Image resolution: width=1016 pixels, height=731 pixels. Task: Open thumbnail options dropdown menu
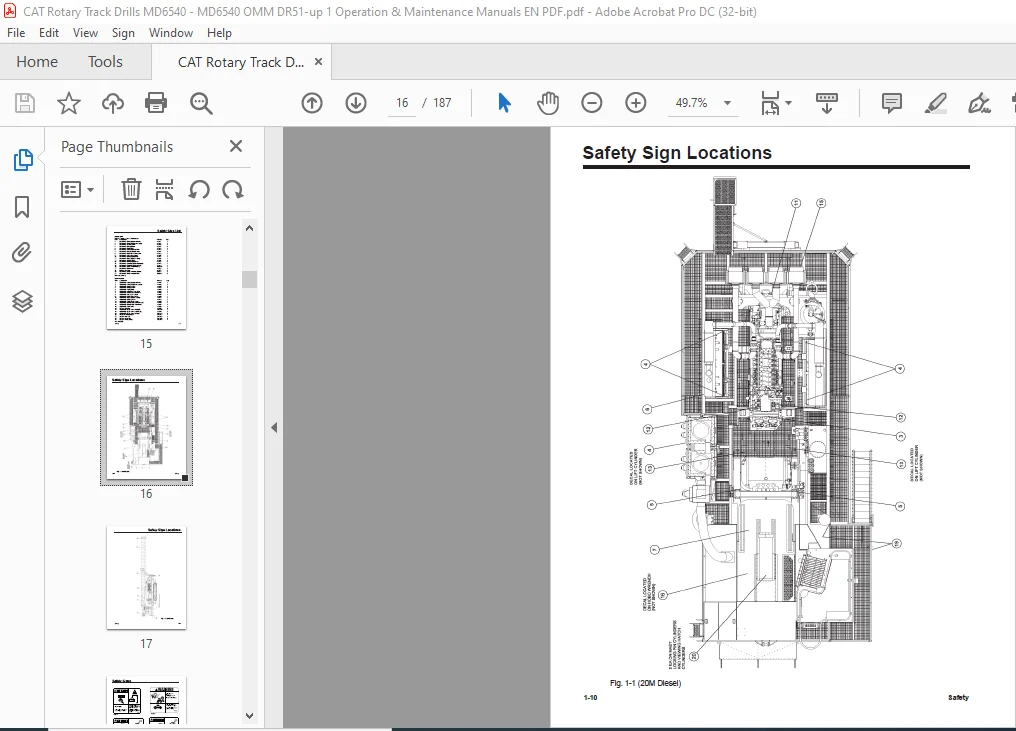tap(77, 190)
